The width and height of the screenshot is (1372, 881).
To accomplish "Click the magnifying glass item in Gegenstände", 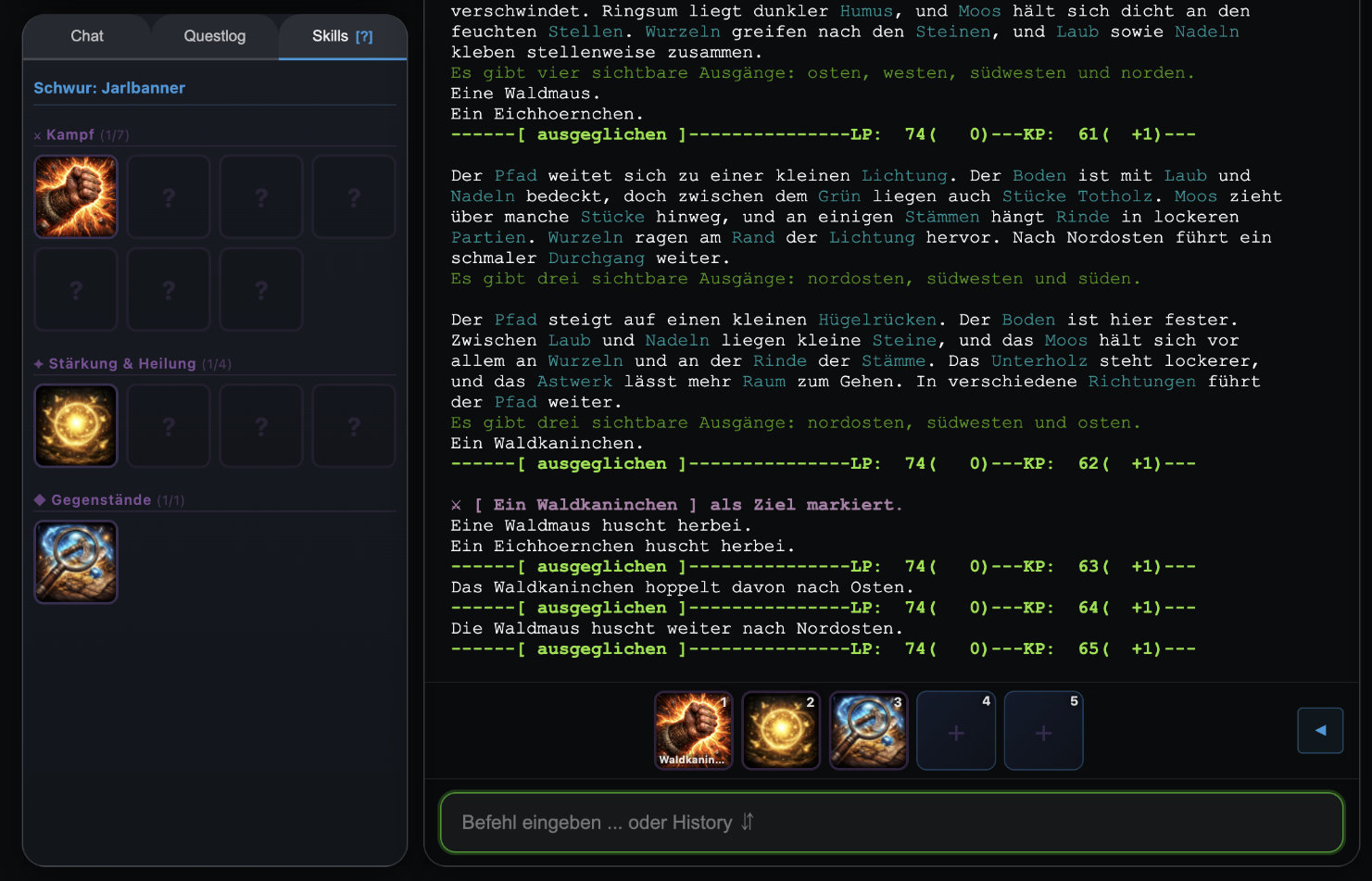I will (76, 561).
